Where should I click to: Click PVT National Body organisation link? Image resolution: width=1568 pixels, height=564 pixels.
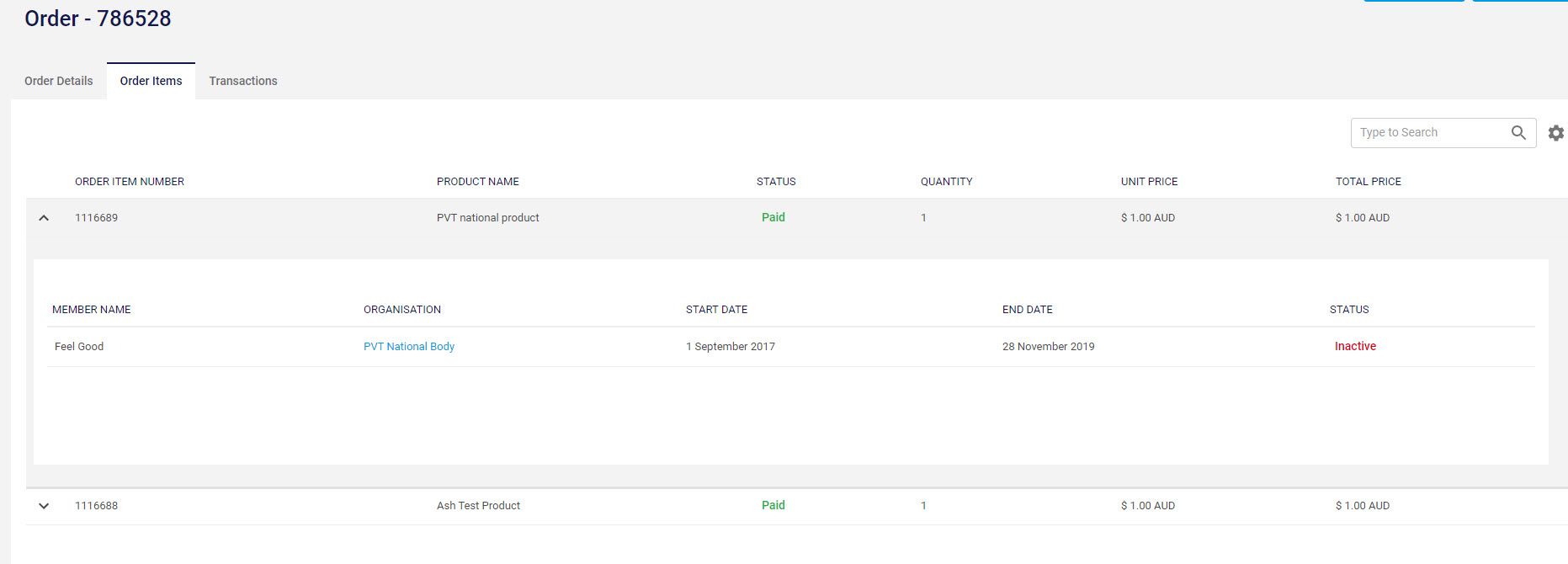point(408,347)
